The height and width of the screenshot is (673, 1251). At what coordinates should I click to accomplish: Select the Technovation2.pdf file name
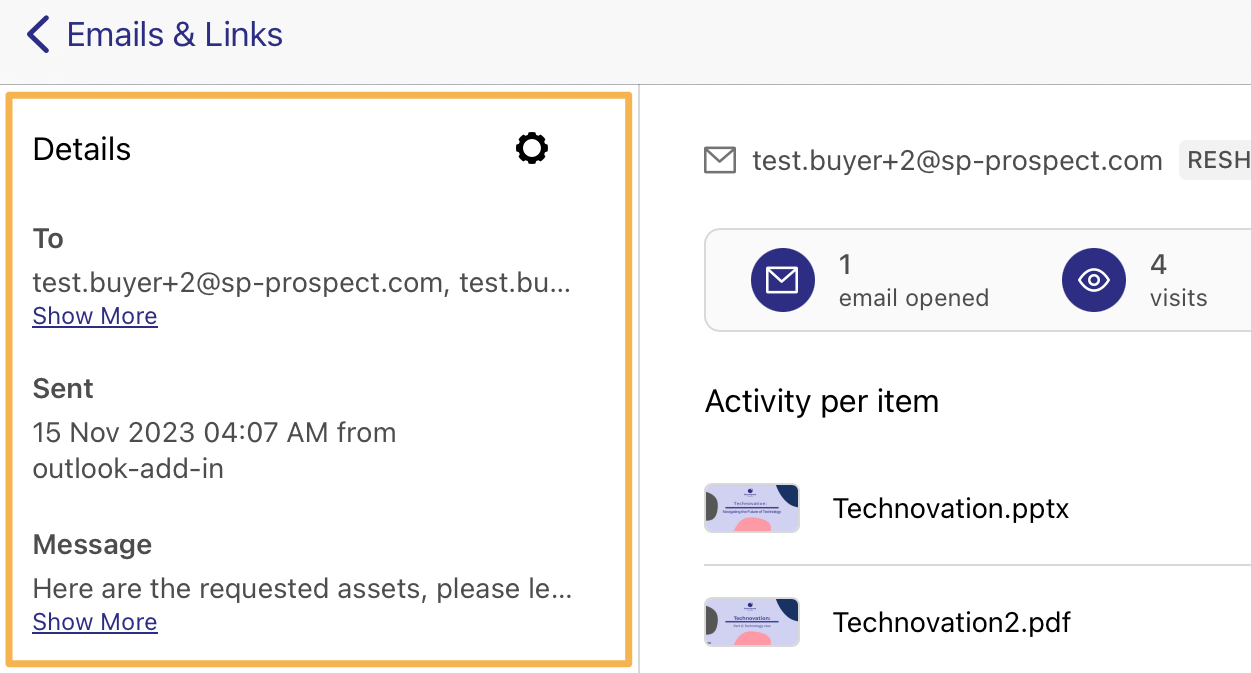pyautogui.click(x=952, y=622)
